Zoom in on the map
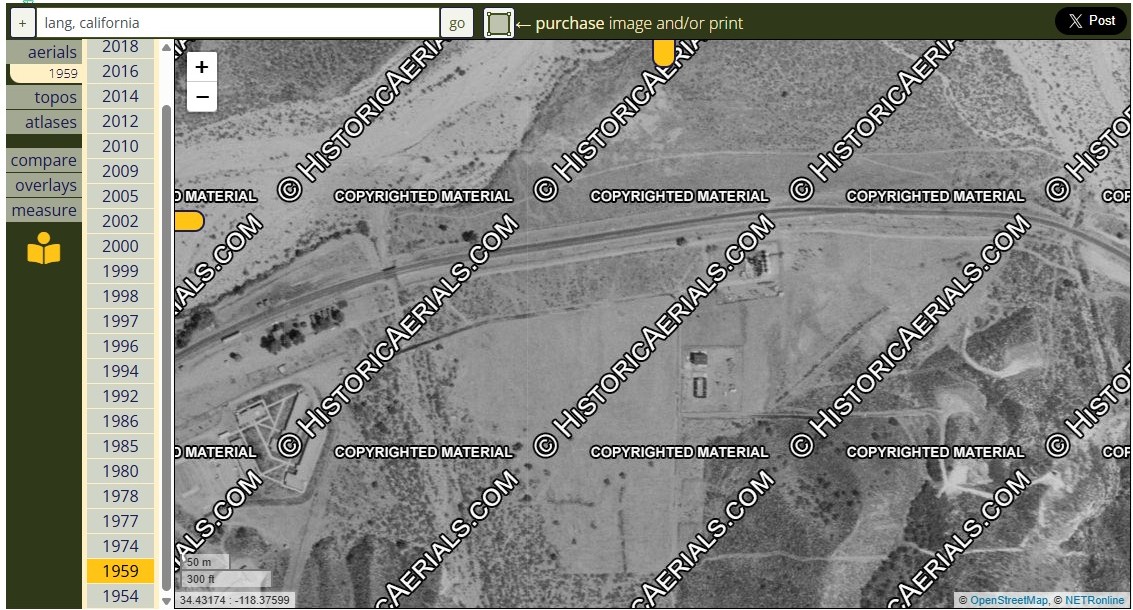Image resolution: width=1133 pixels, height=610 pixels. (202, 68)
